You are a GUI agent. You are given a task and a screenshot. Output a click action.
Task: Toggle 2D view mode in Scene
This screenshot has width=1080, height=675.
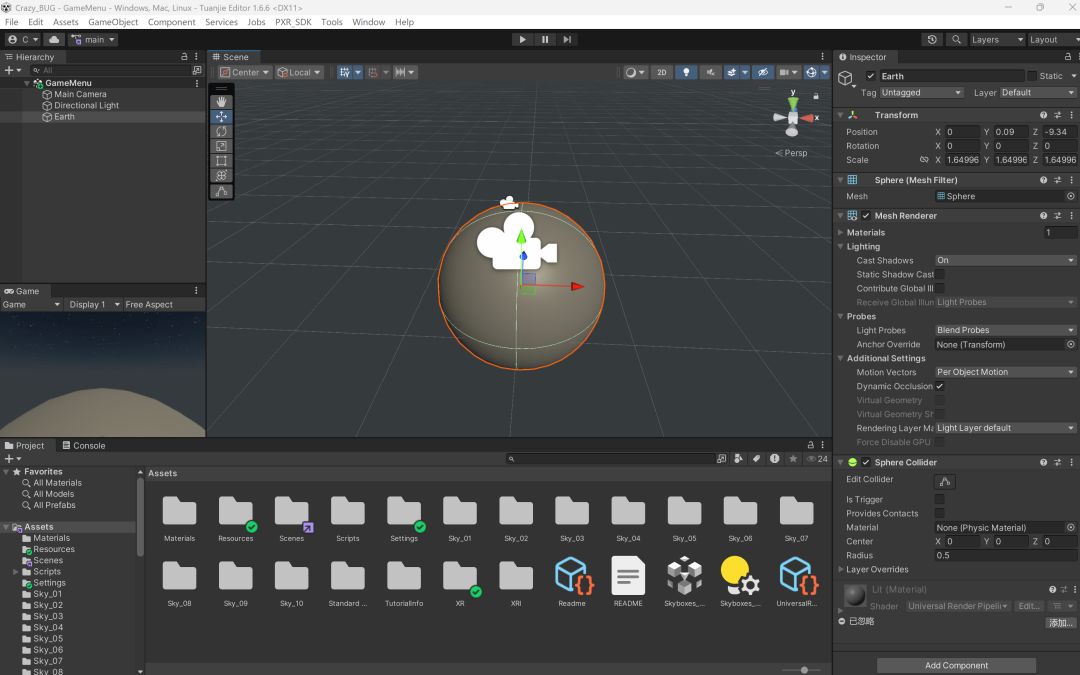pyautogui.click(x=661, y=72)
